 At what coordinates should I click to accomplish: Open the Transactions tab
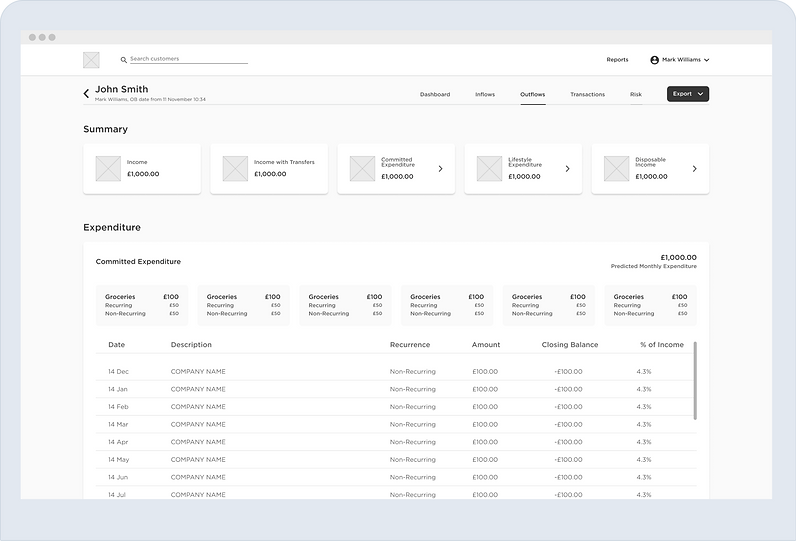pos(587,94)
